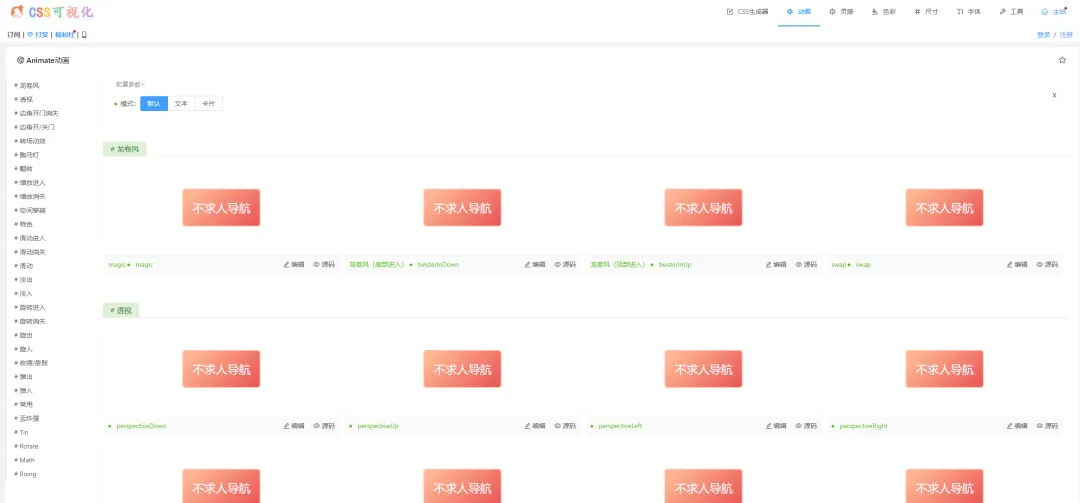Select 滑动进入 in sidebar
The image size is (1080, 503).
coord(30,238)
